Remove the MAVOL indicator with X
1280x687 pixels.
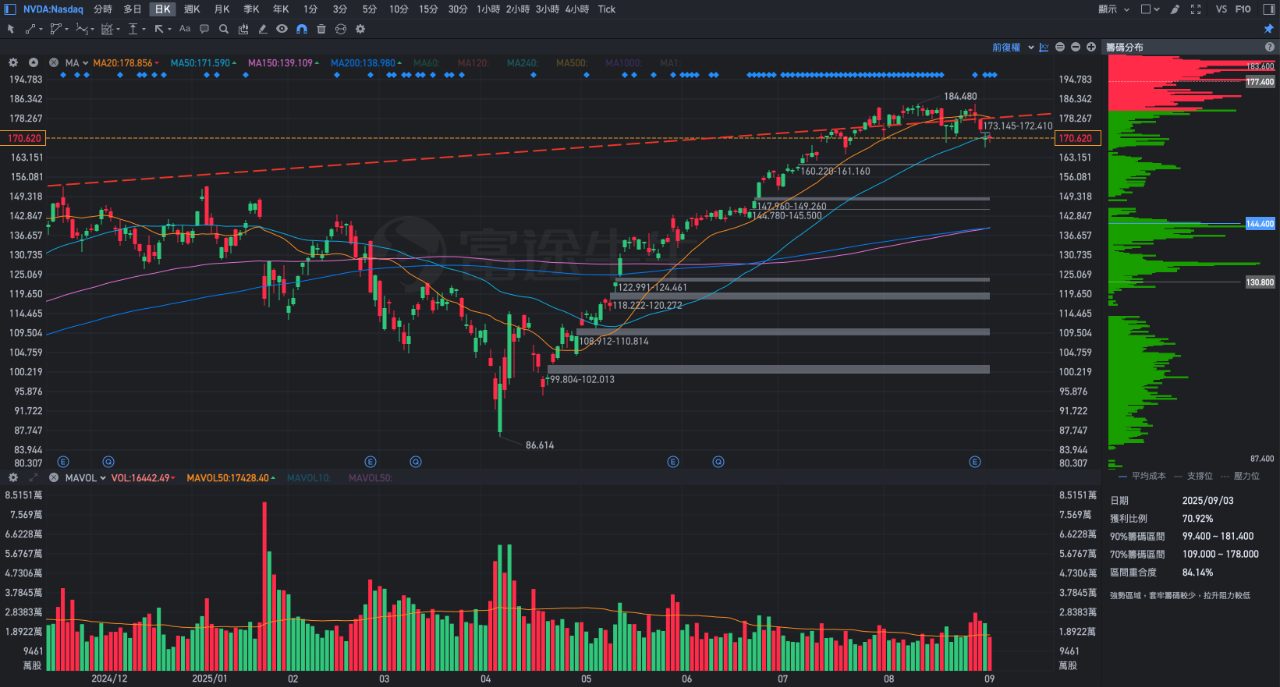[x=53, y=478]
